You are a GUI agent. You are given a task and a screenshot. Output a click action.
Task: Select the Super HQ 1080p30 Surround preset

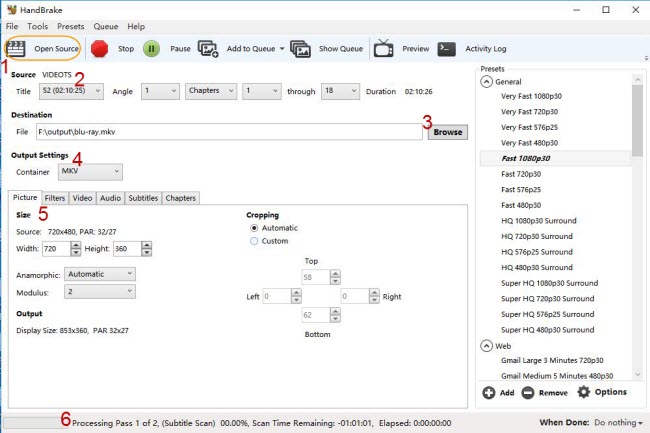click(x=550, y=283)
